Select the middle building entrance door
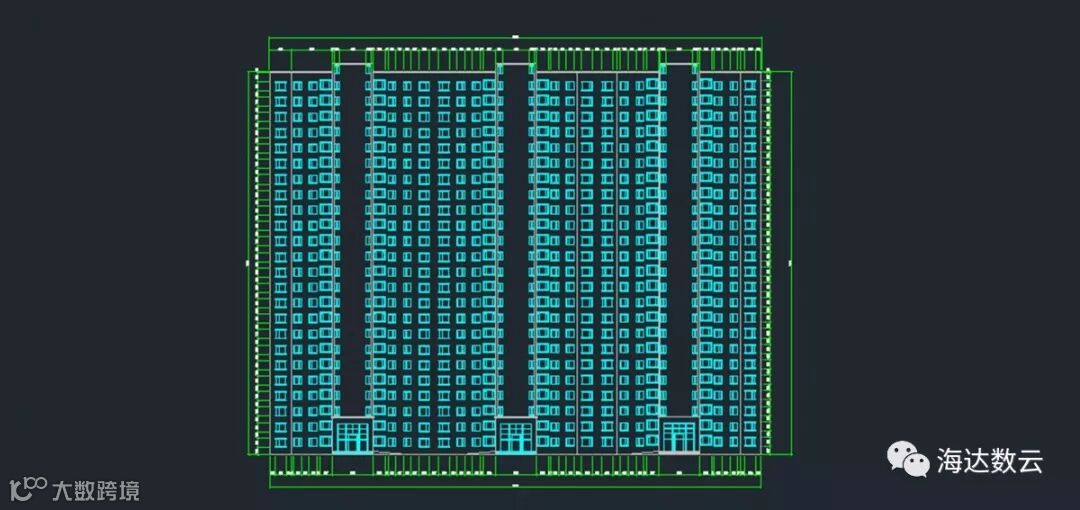 (x=516, y=437)
